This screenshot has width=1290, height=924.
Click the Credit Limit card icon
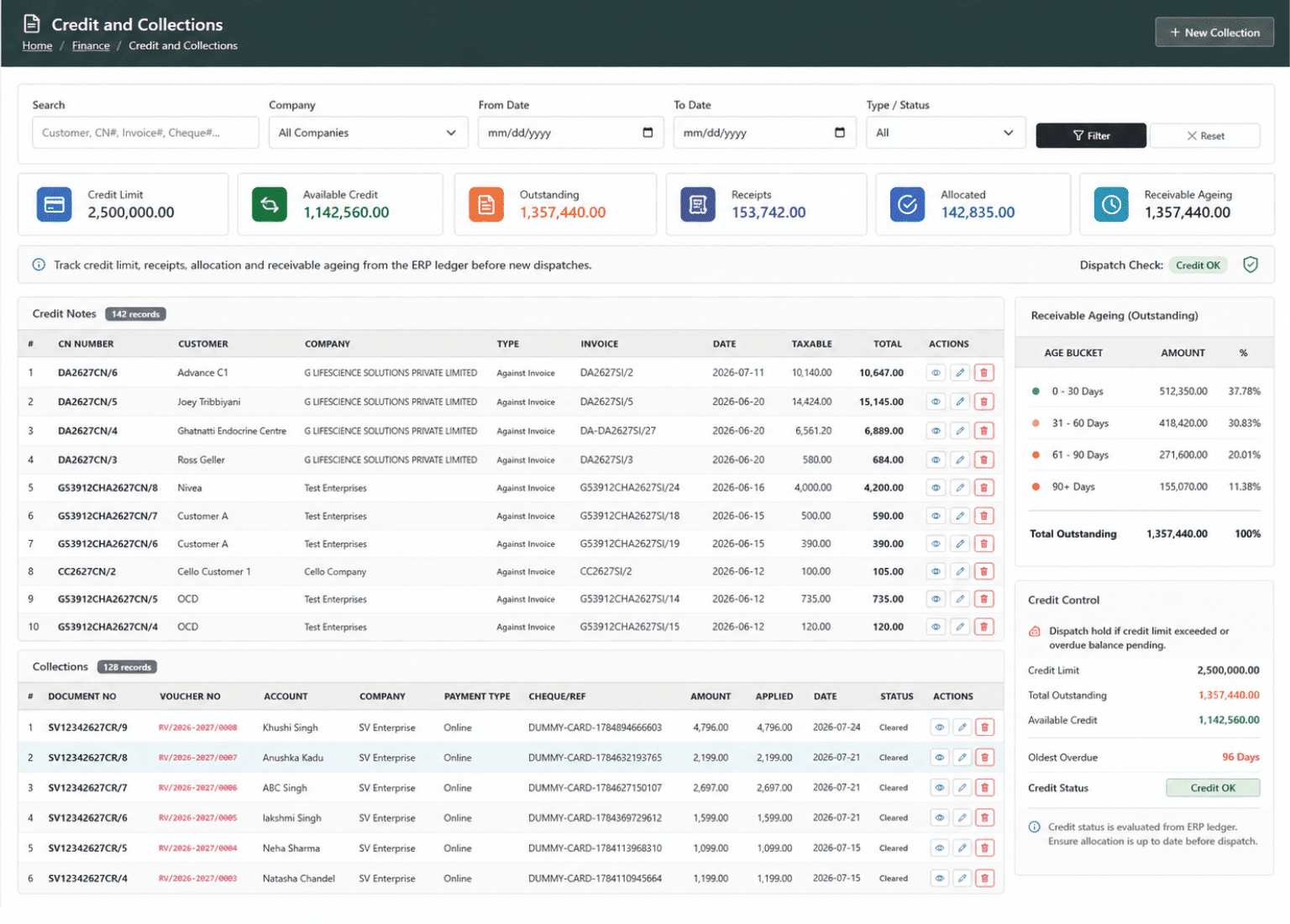point(54,204)
